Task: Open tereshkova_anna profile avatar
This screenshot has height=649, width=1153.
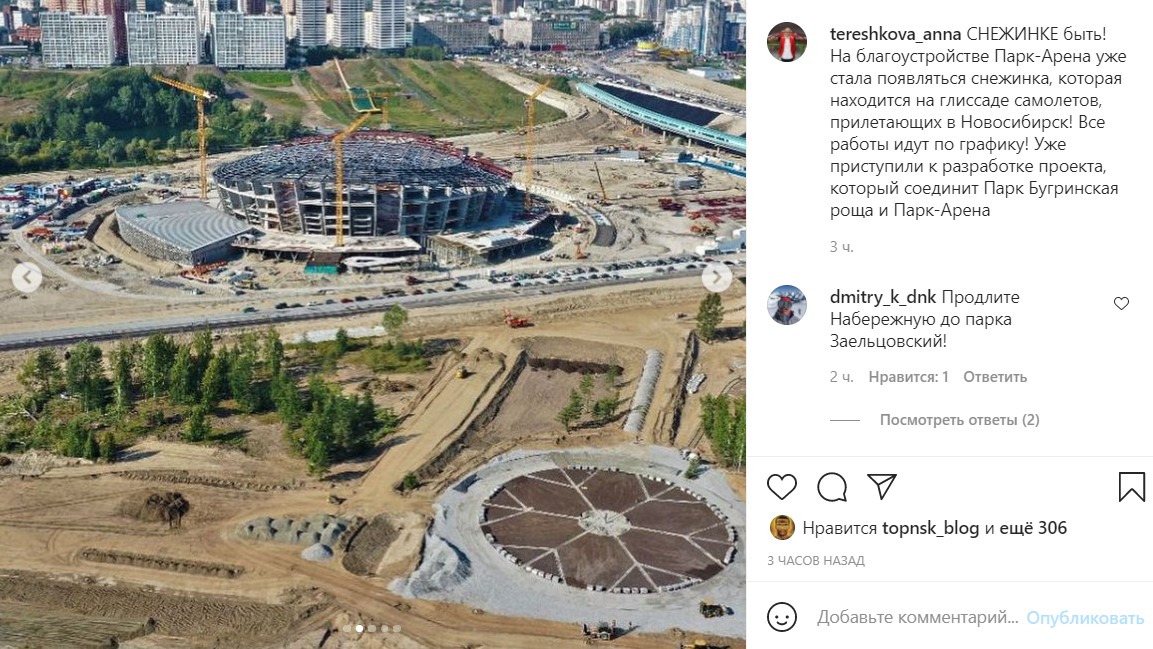Action: (x=787, y=42)
